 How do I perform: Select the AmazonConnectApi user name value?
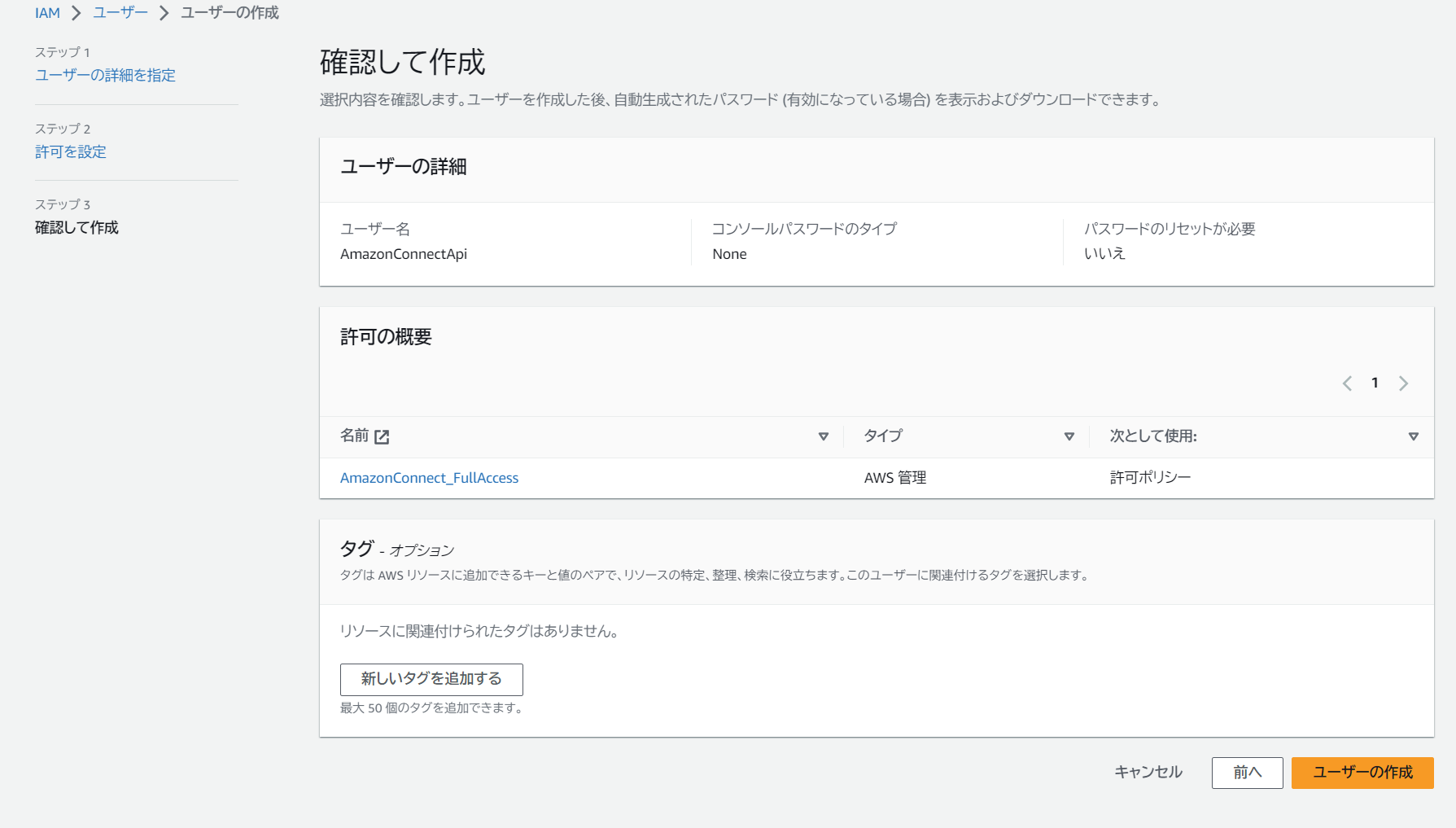[404, 254]
